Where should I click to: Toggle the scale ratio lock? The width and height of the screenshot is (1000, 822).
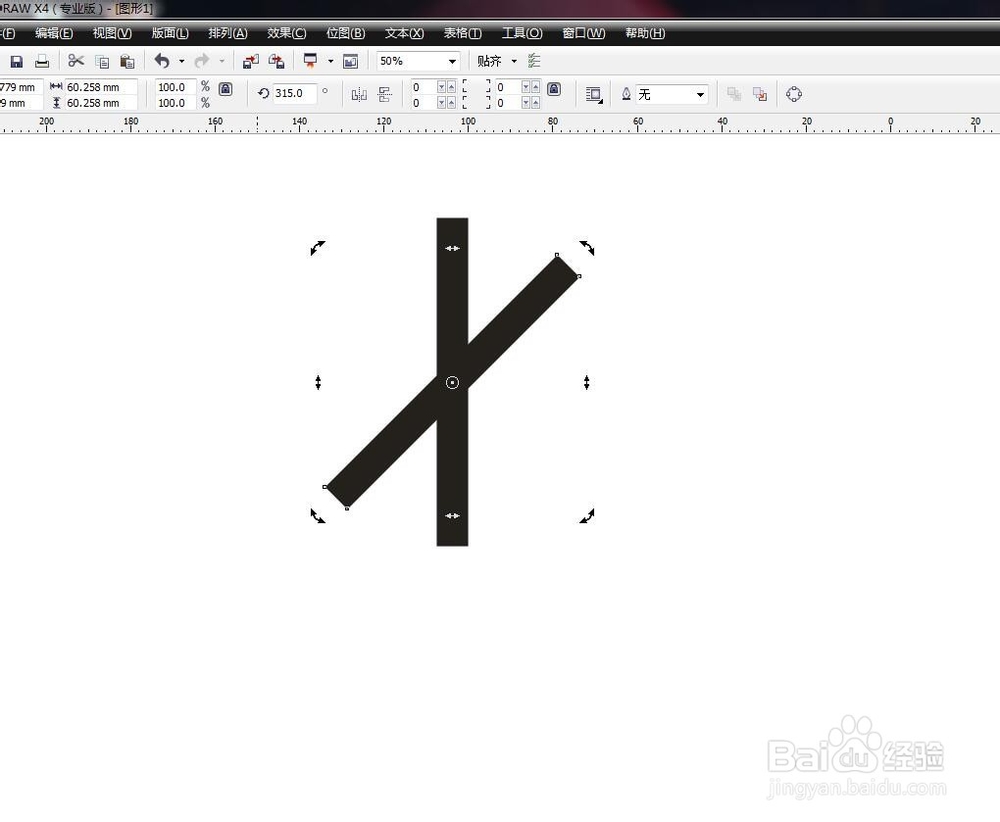click(x=225, y=89)
